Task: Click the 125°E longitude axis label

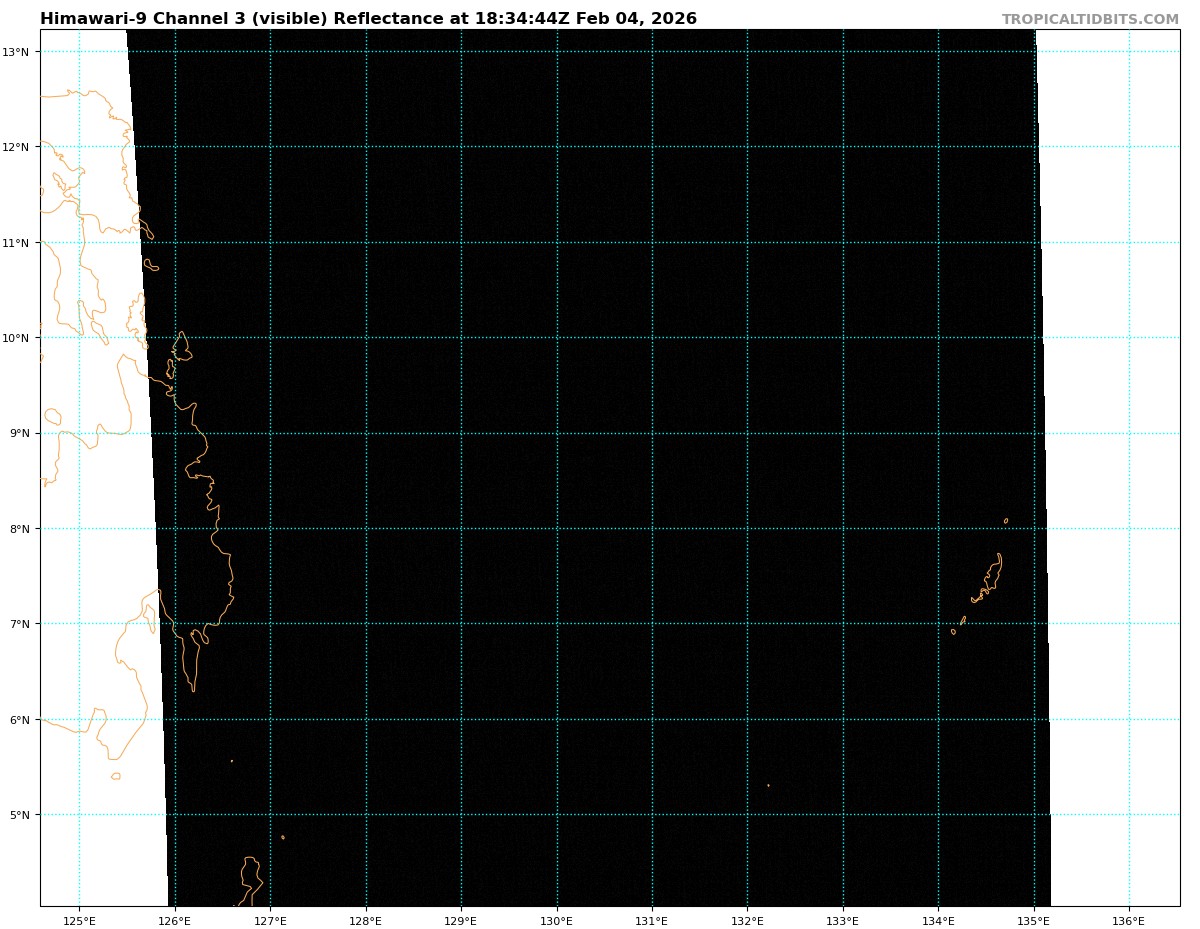Action: pyautogui.click(x=79, y=920)
